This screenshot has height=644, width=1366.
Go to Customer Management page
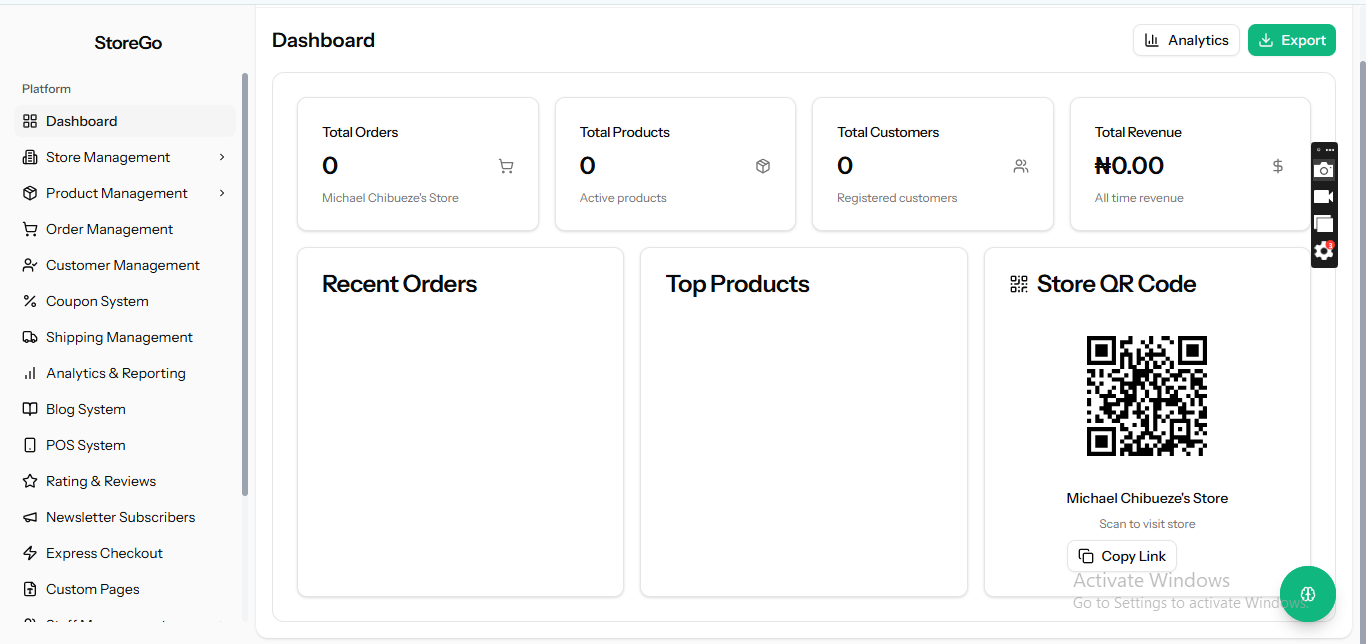tap(125, 265)
